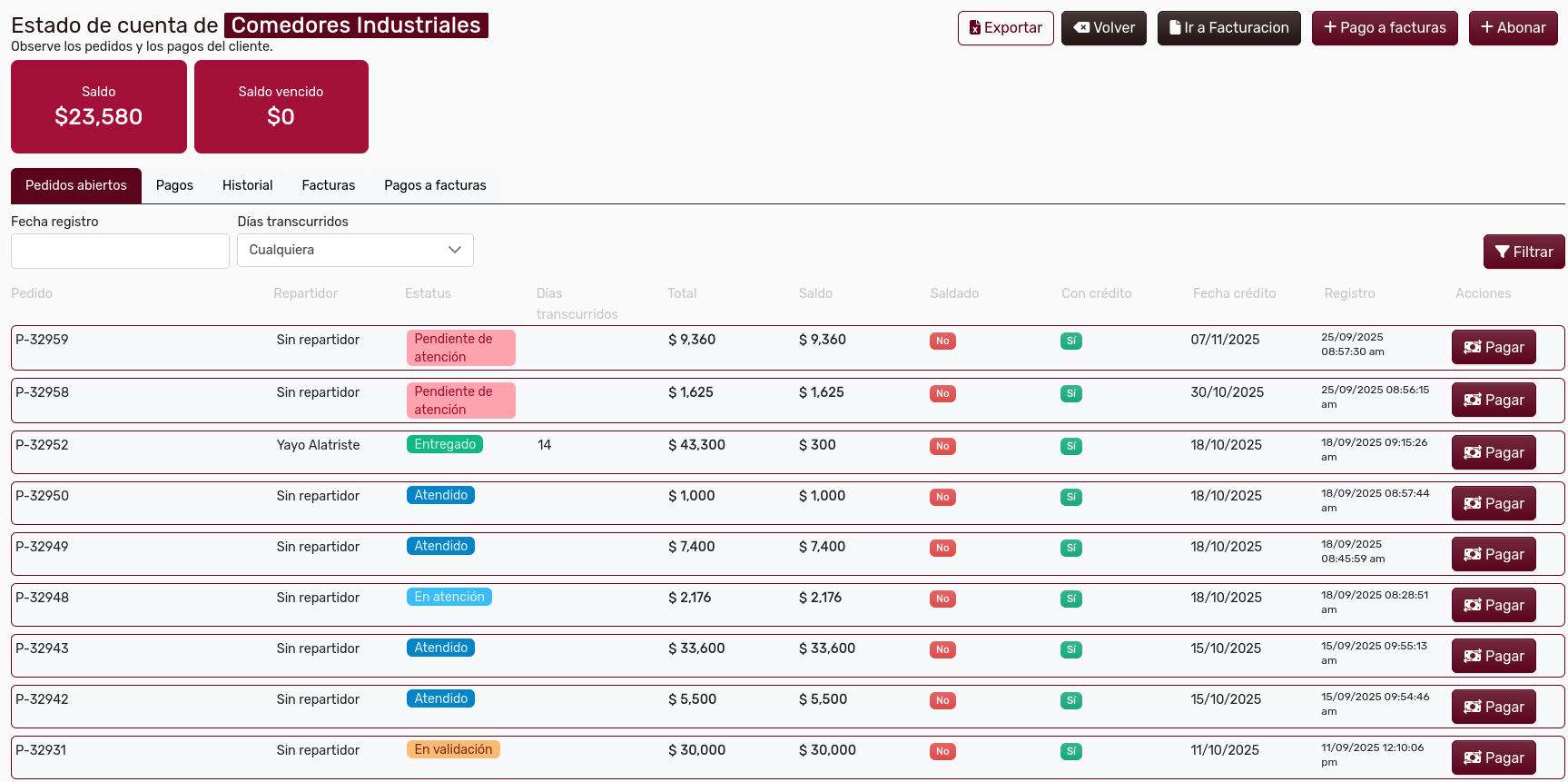Go to Pagos a facturas tab
The image size is (1568, 782).
tap(435, 185)
